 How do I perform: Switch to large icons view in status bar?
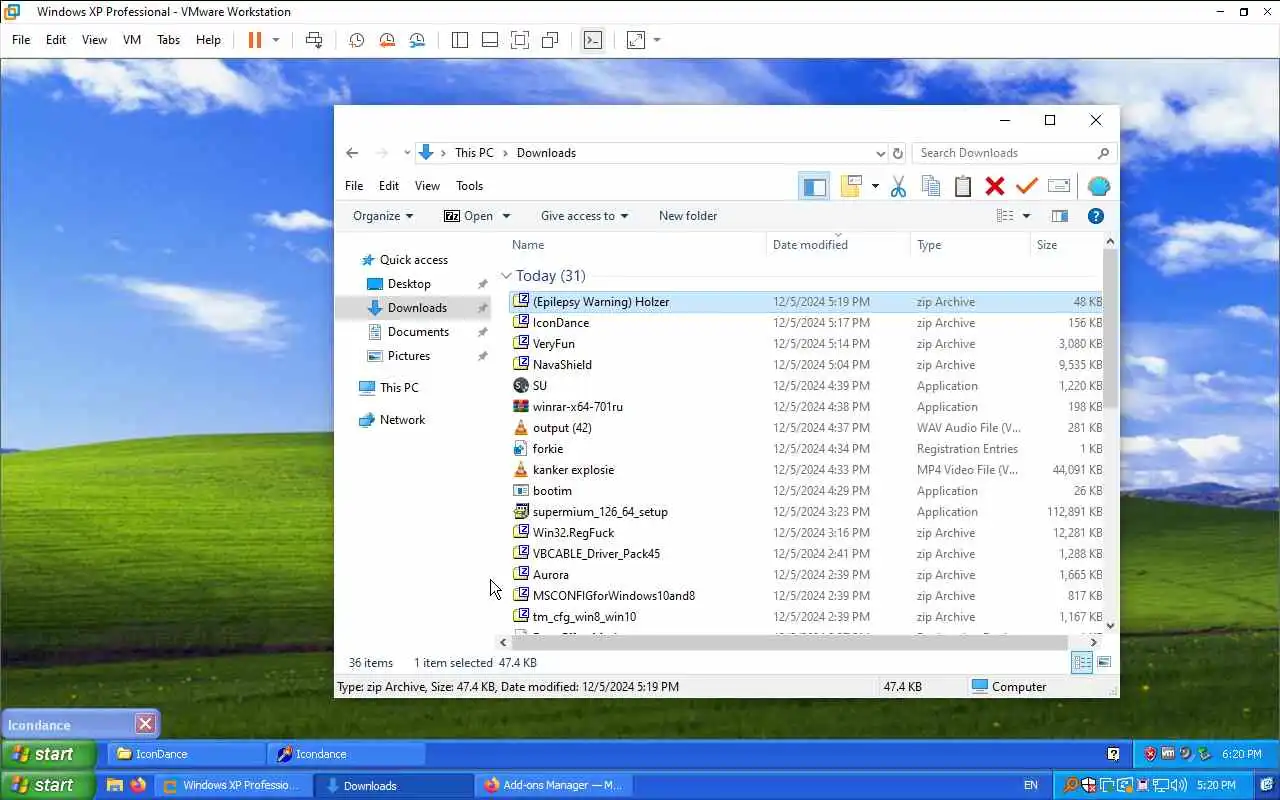1104,662
